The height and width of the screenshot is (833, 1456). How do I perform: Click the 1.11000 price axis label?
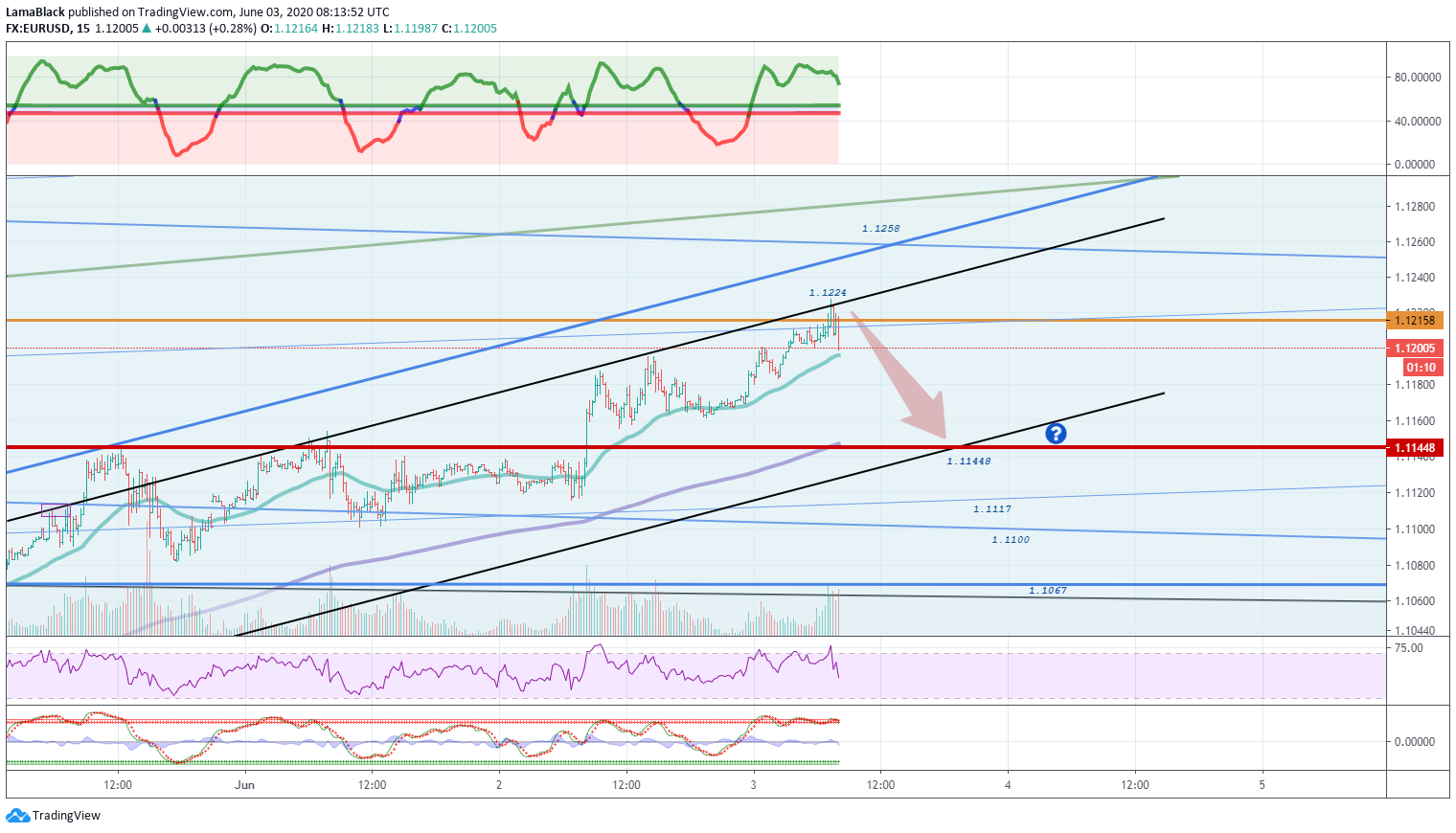click(1415, 529)
